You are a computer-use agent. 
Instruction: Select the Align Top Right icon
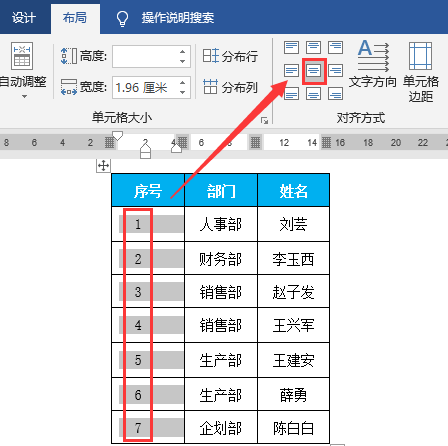pyautogui.click(x=335, y=47)
